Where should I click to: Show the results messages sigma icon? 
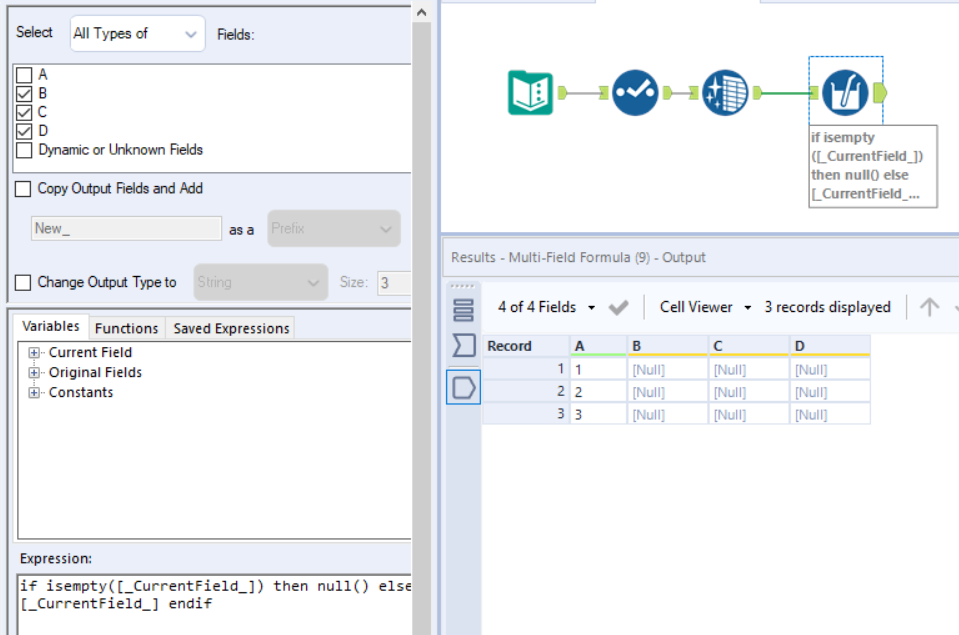coord(463,346)
